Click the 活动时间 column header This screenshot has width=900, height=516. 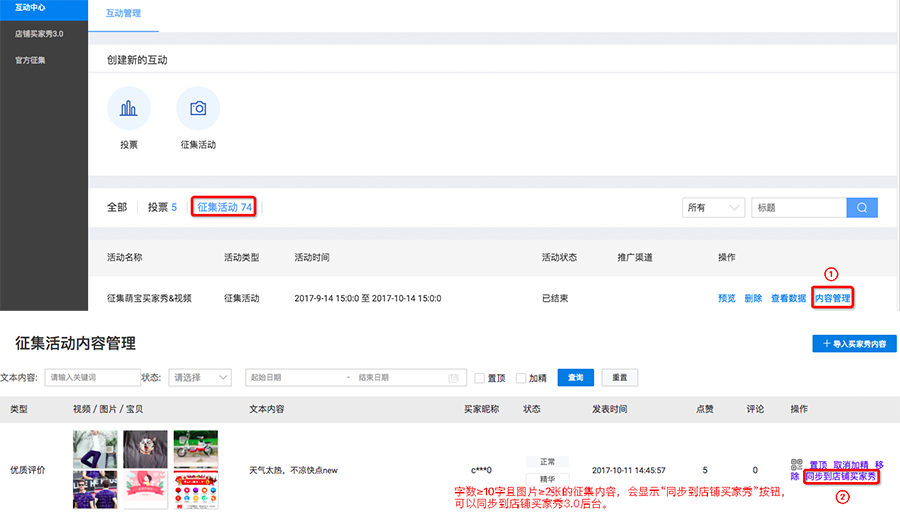point(312,257)
